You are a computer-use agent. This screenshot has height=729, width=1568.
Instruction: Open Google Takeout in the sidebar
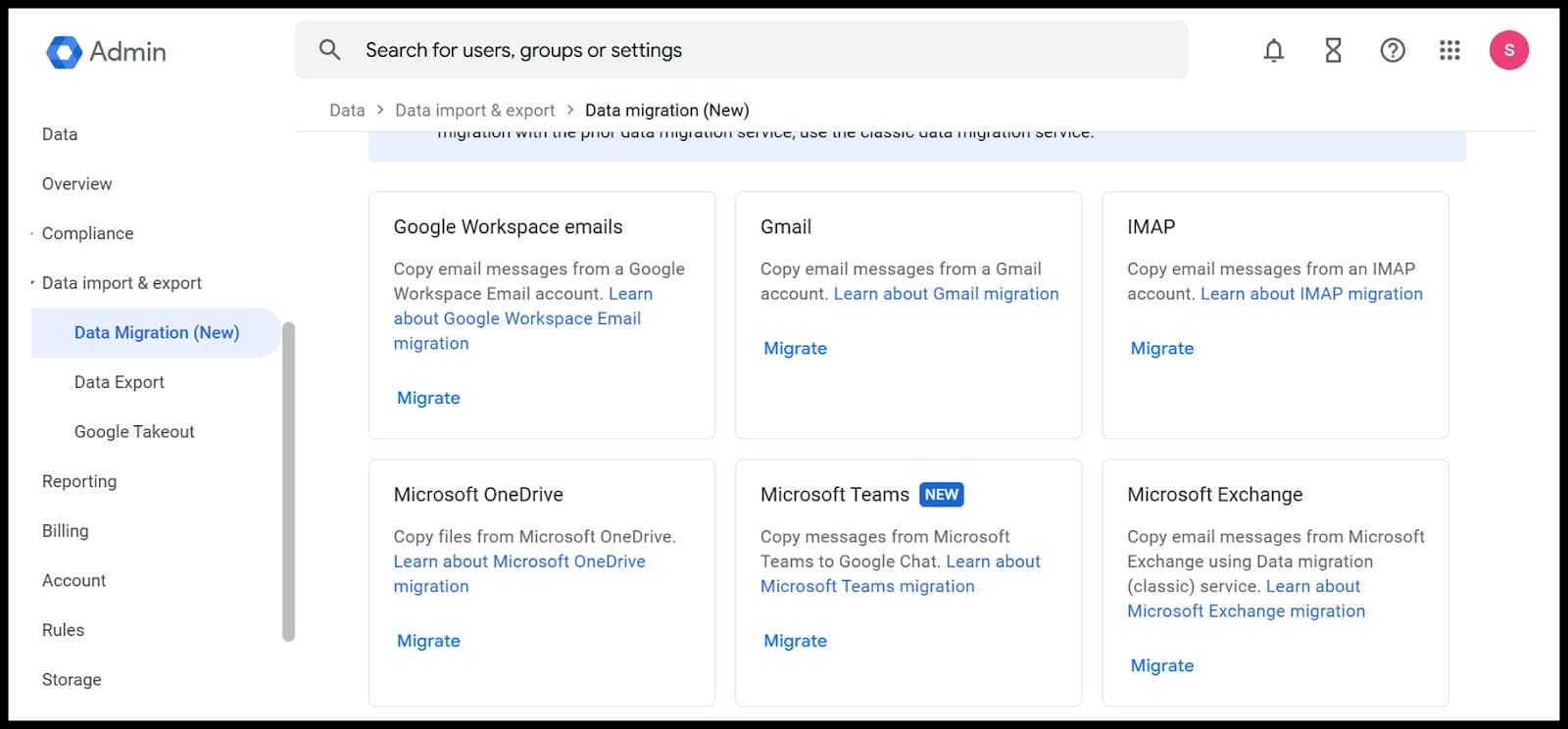tap(134, 432)
